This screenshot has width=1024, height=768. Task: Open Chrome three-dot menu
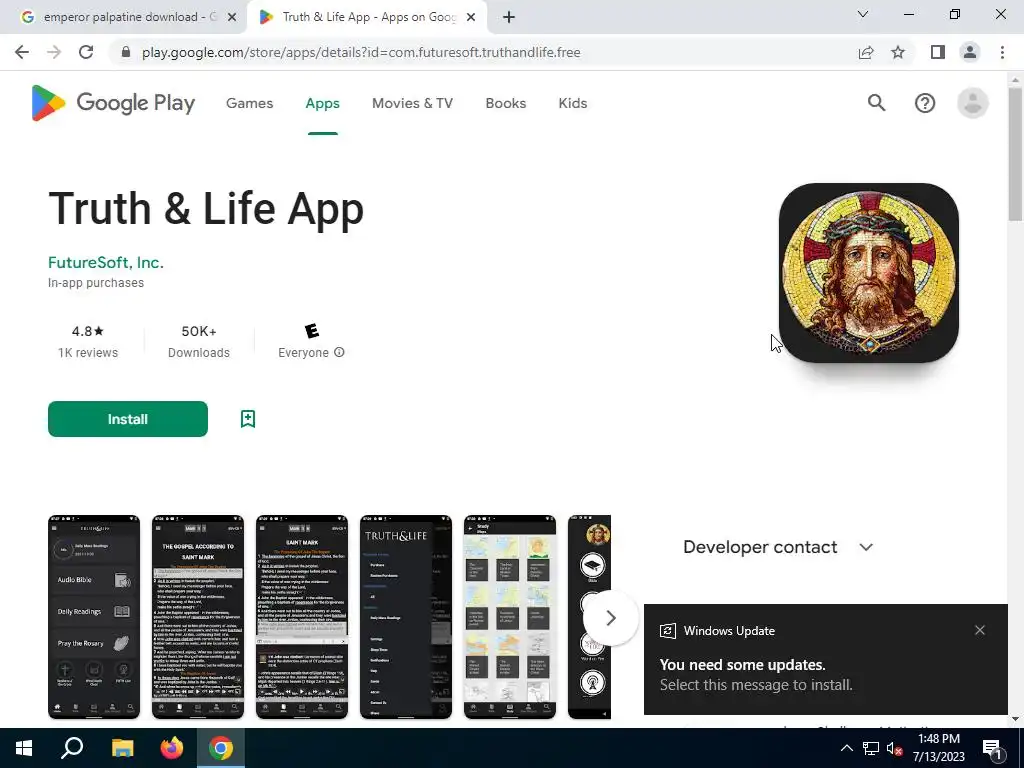click(x=1002, y=52)
